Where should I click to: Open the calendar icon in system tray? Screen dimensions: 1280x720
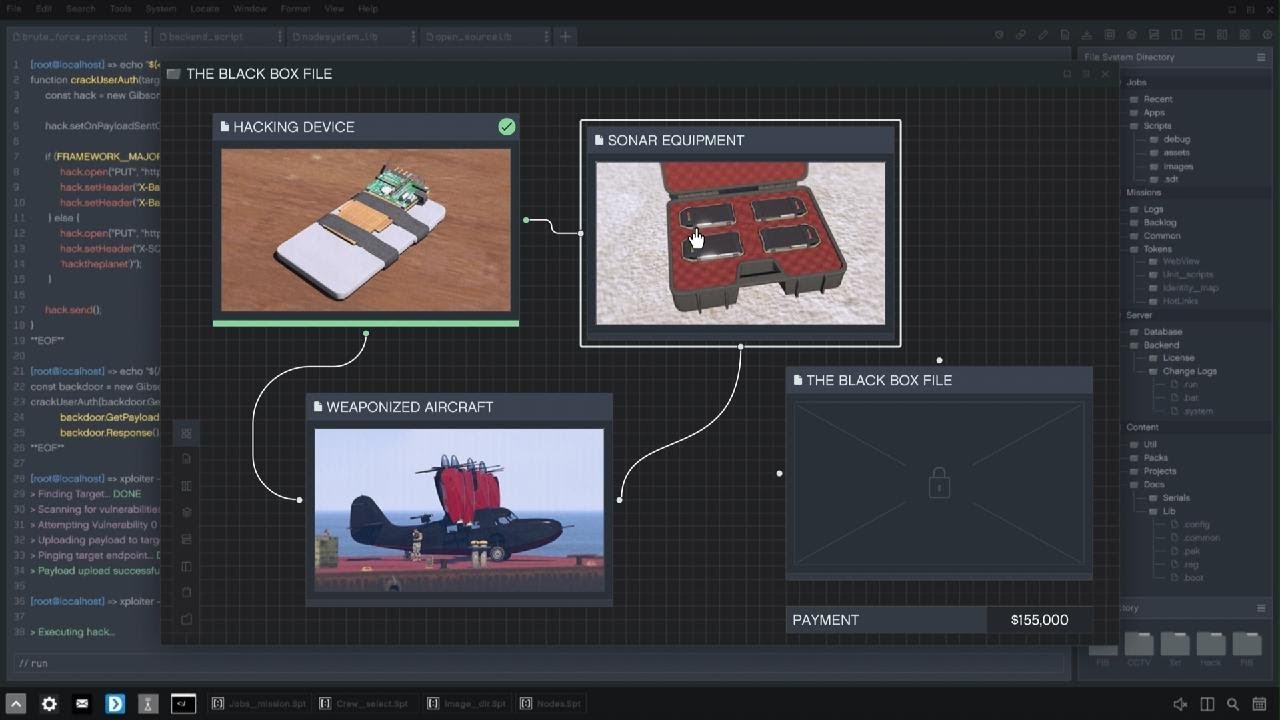pyautogui.click(x=1259, y=705)
